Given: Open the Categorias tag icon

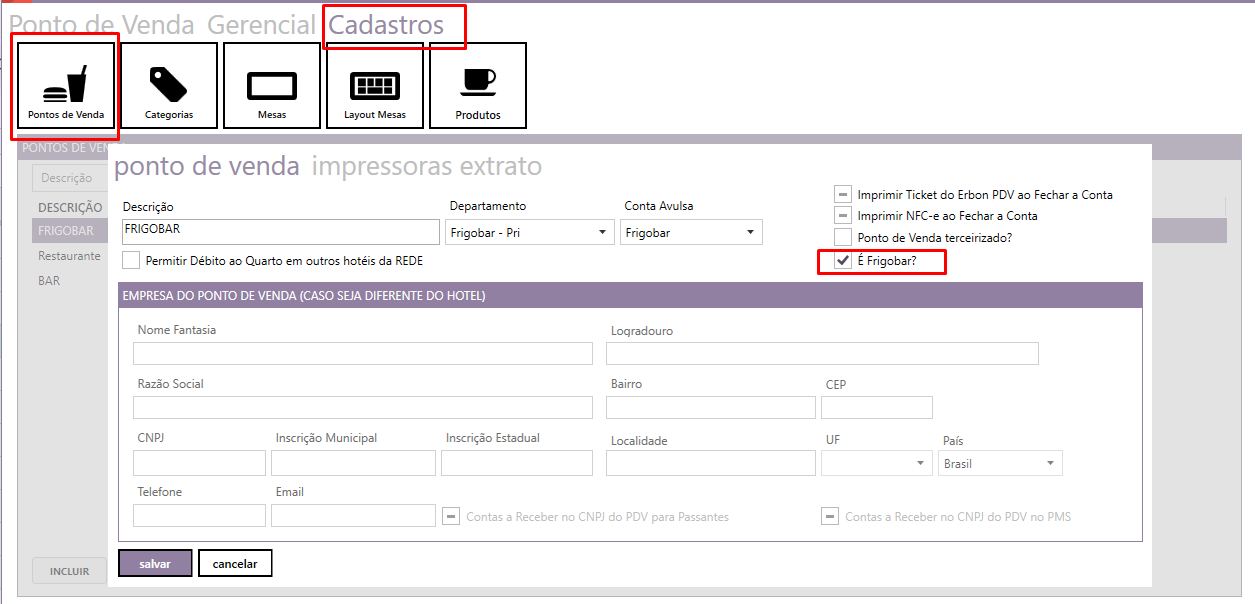Looking at the screenshot, I should click(x=169, y=86).
